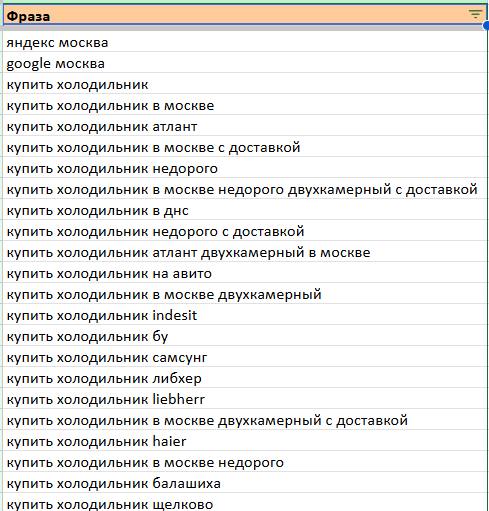
Task: Select the cell 'купить холодильник самсунг'
Action: tap(245, 356)
